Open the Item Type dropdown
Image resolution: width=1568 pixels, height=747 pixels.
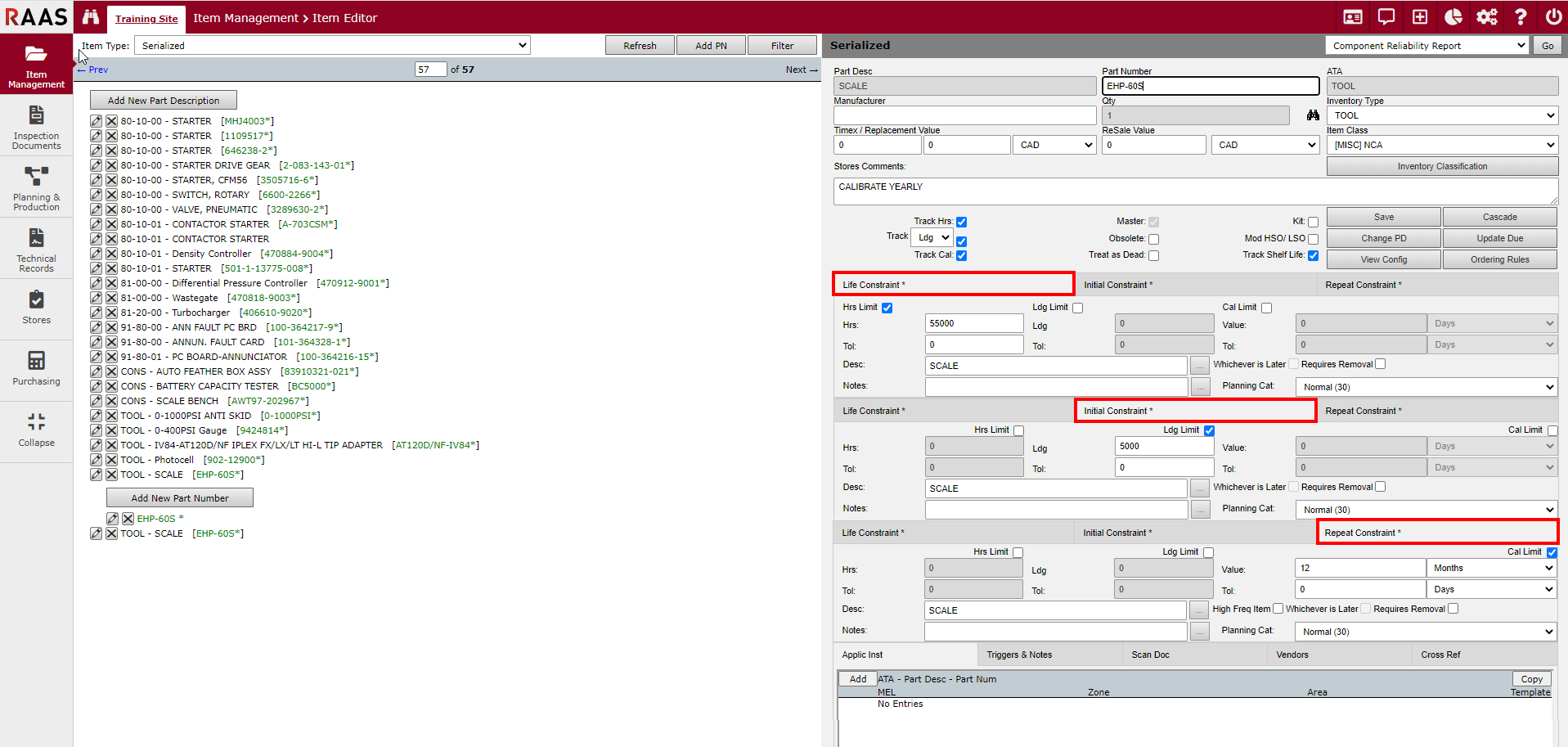(x=332, y=46)
